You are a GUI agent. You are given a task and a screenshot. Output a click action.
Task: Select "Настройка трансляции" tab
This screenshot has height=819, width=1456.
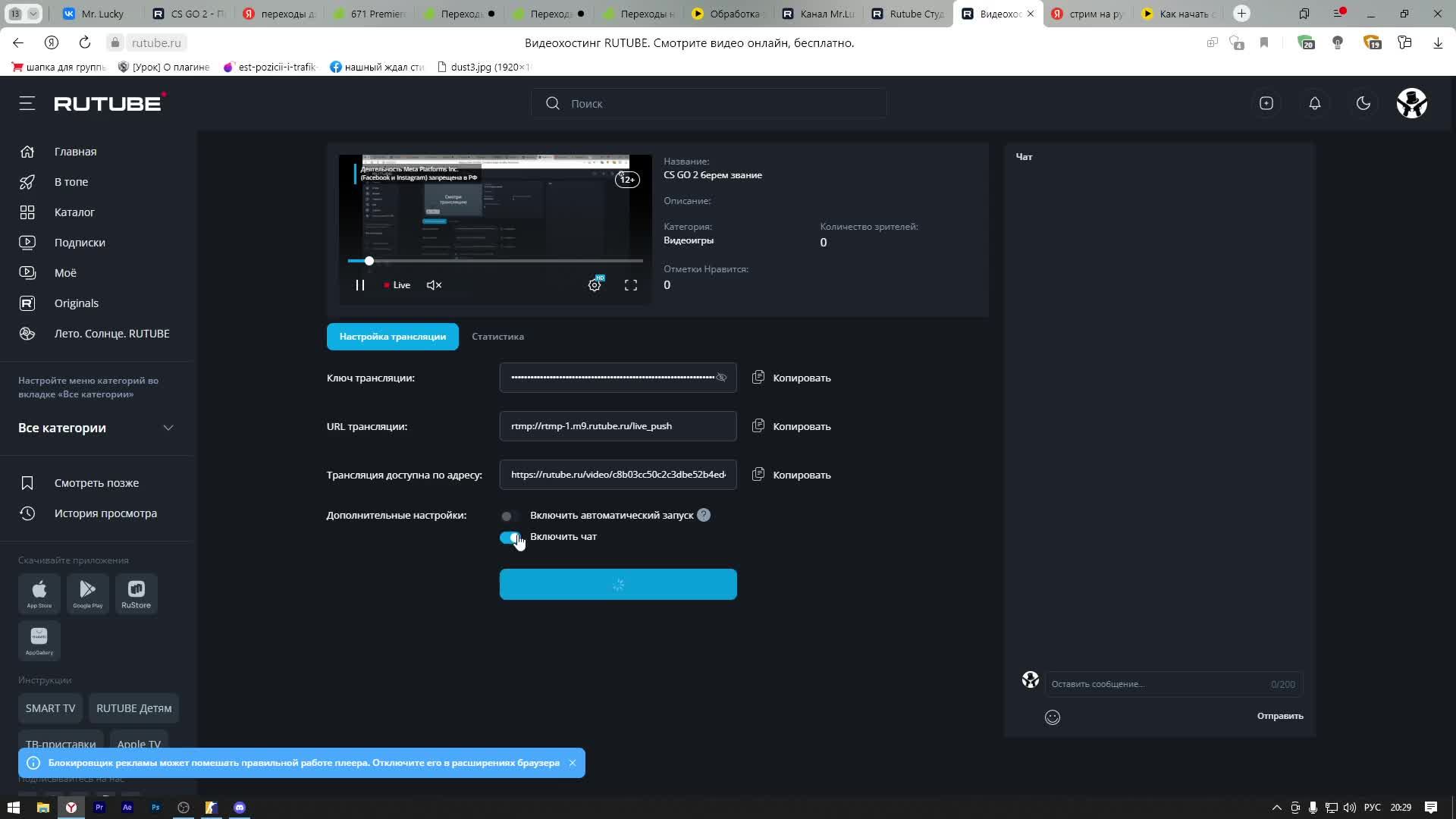(392, 337)
